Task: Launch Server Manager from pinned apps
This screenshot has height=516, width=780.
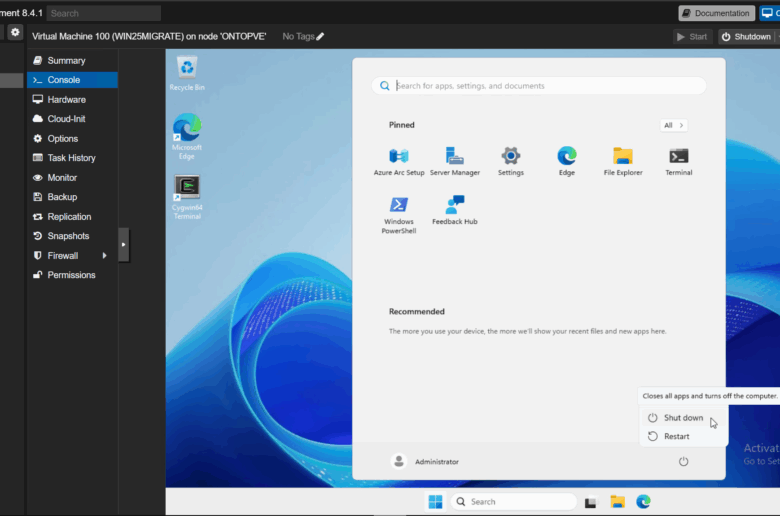Action: coord(455,162)
